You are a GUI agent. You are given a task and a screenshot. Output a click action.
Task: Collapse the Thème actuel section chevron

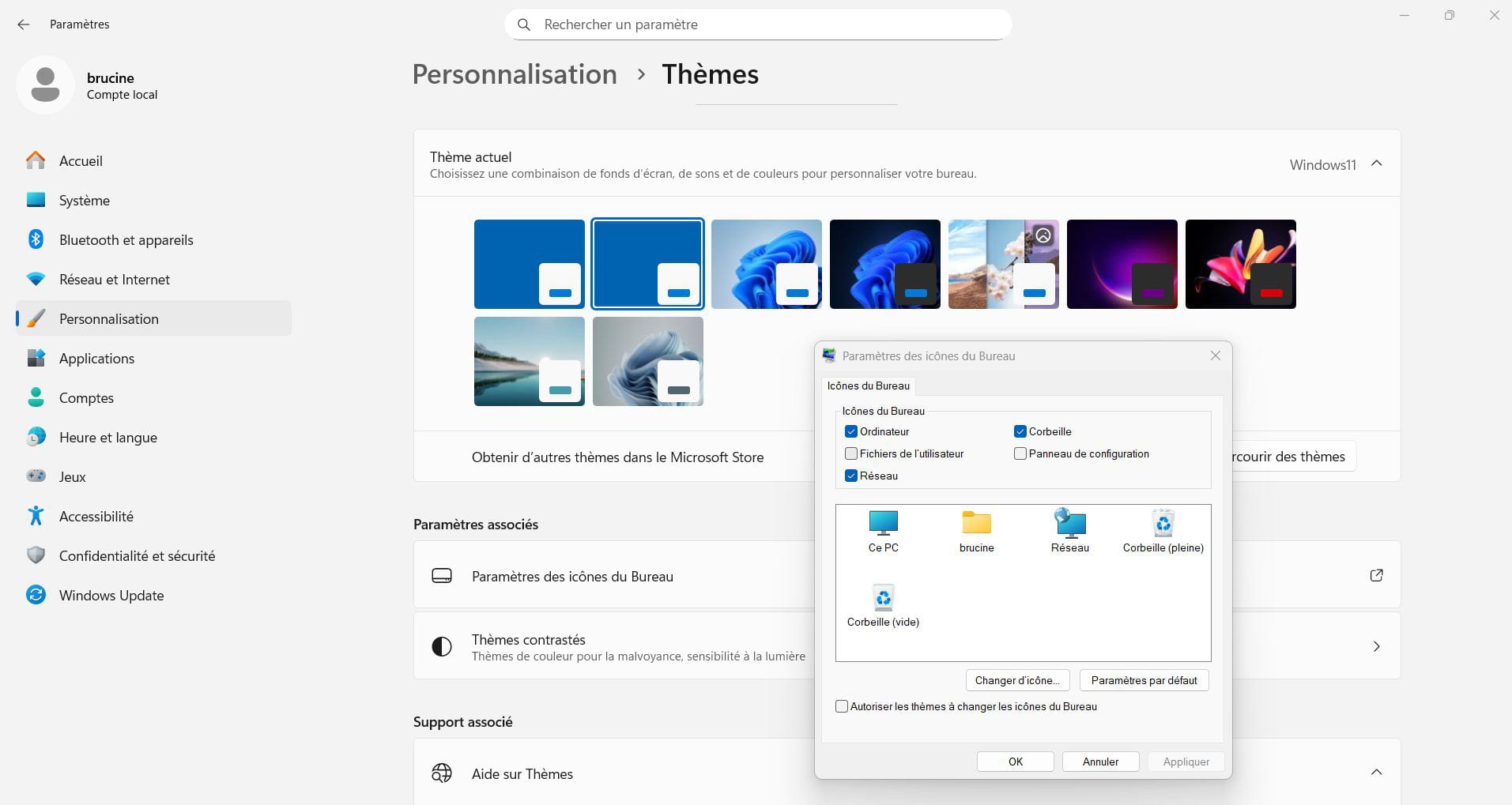click(x=1376, y=164)
